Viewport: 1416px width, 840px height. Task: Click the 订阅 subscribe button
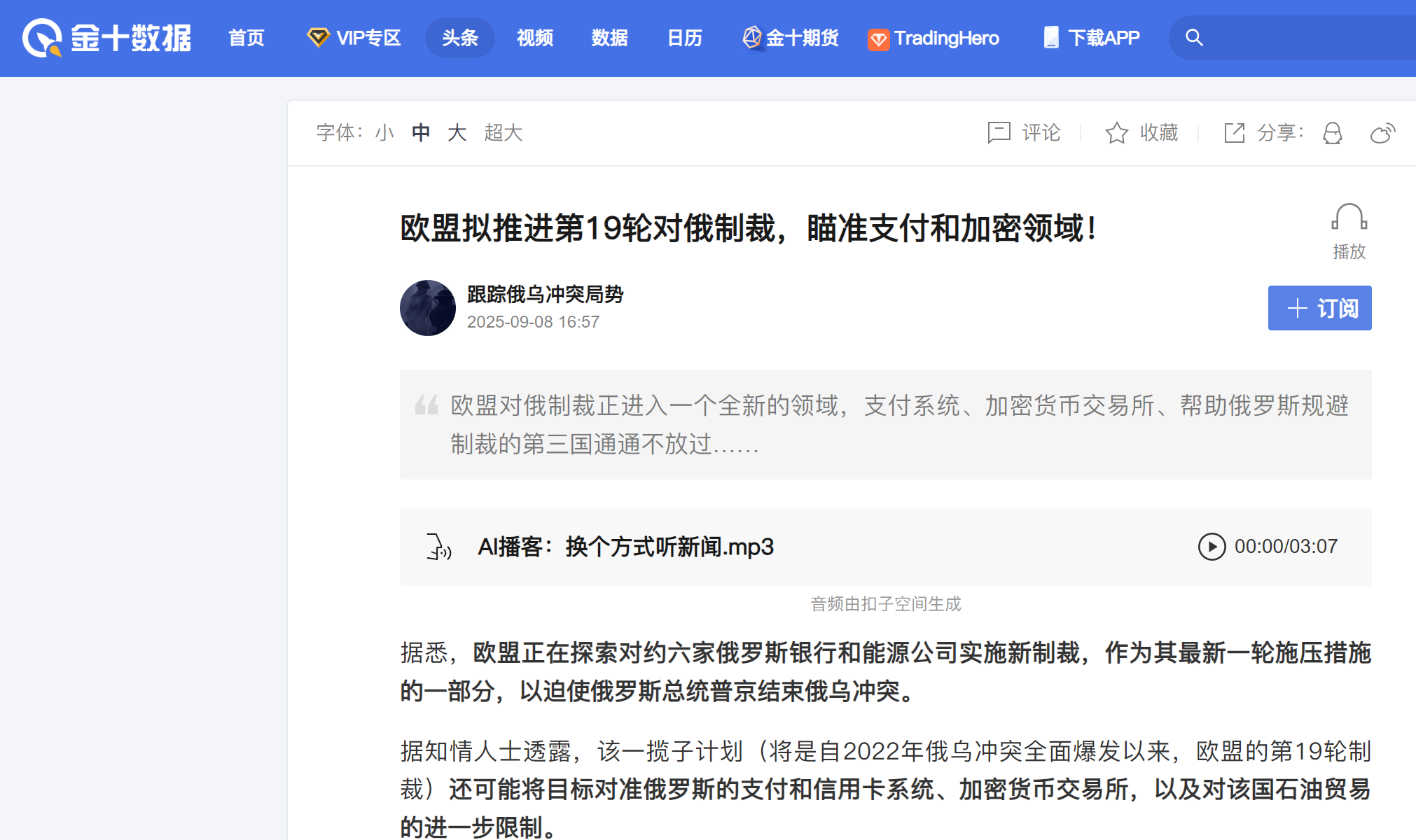pyautogui.click(x=1319, y=308)
